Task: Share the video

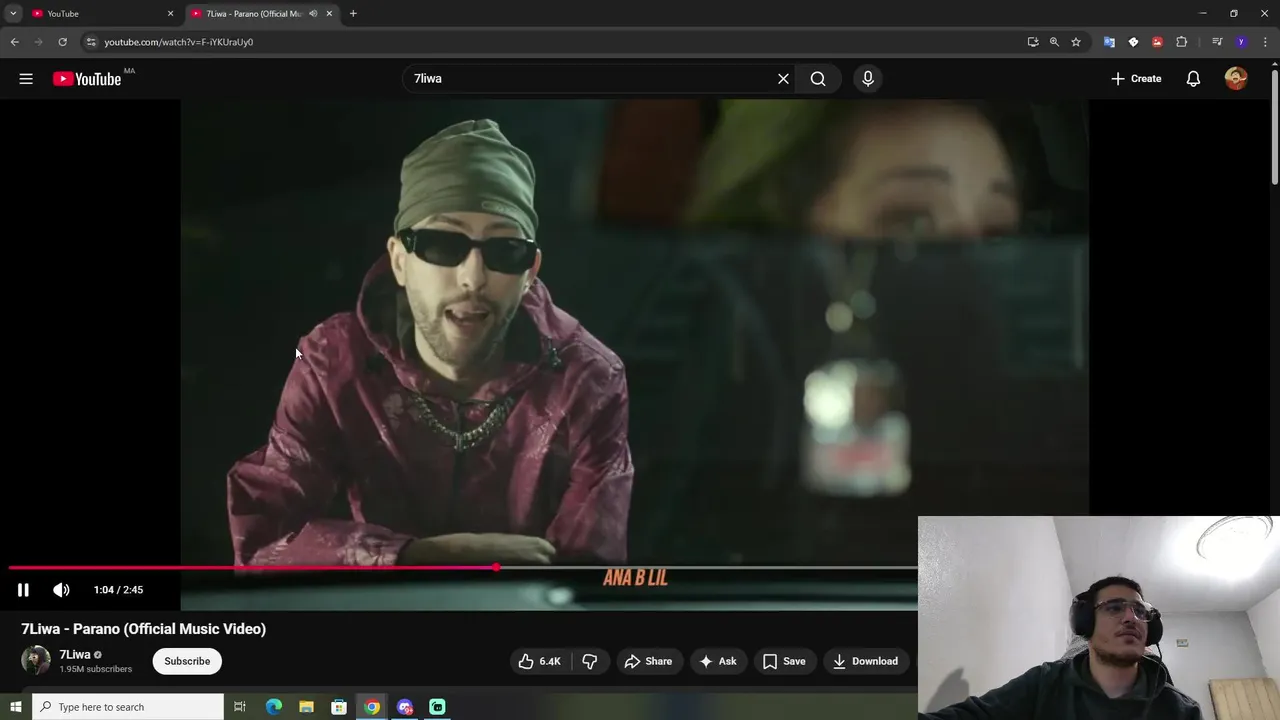Action: click(x=648, y=661)
